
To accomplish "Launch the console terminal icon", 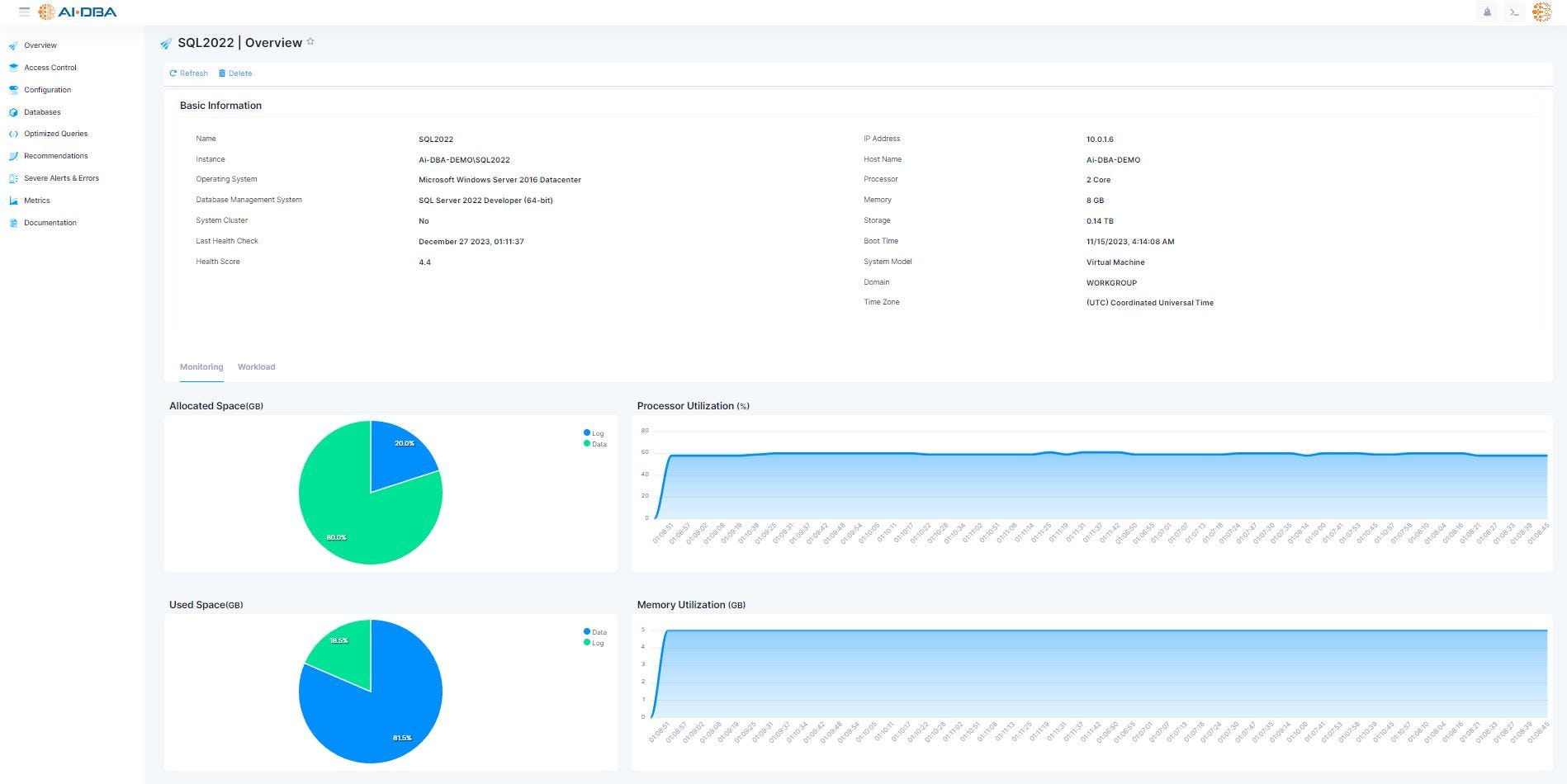I will tap(1513, 12).
